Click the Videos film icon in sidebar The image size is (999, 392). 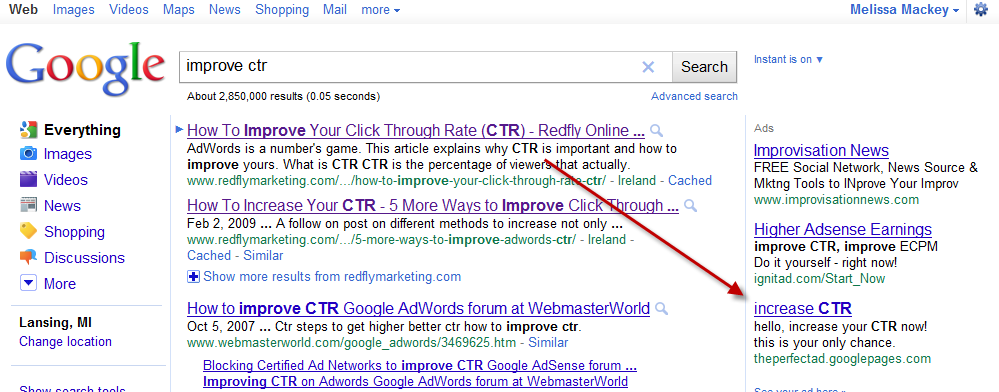(28, 180)
